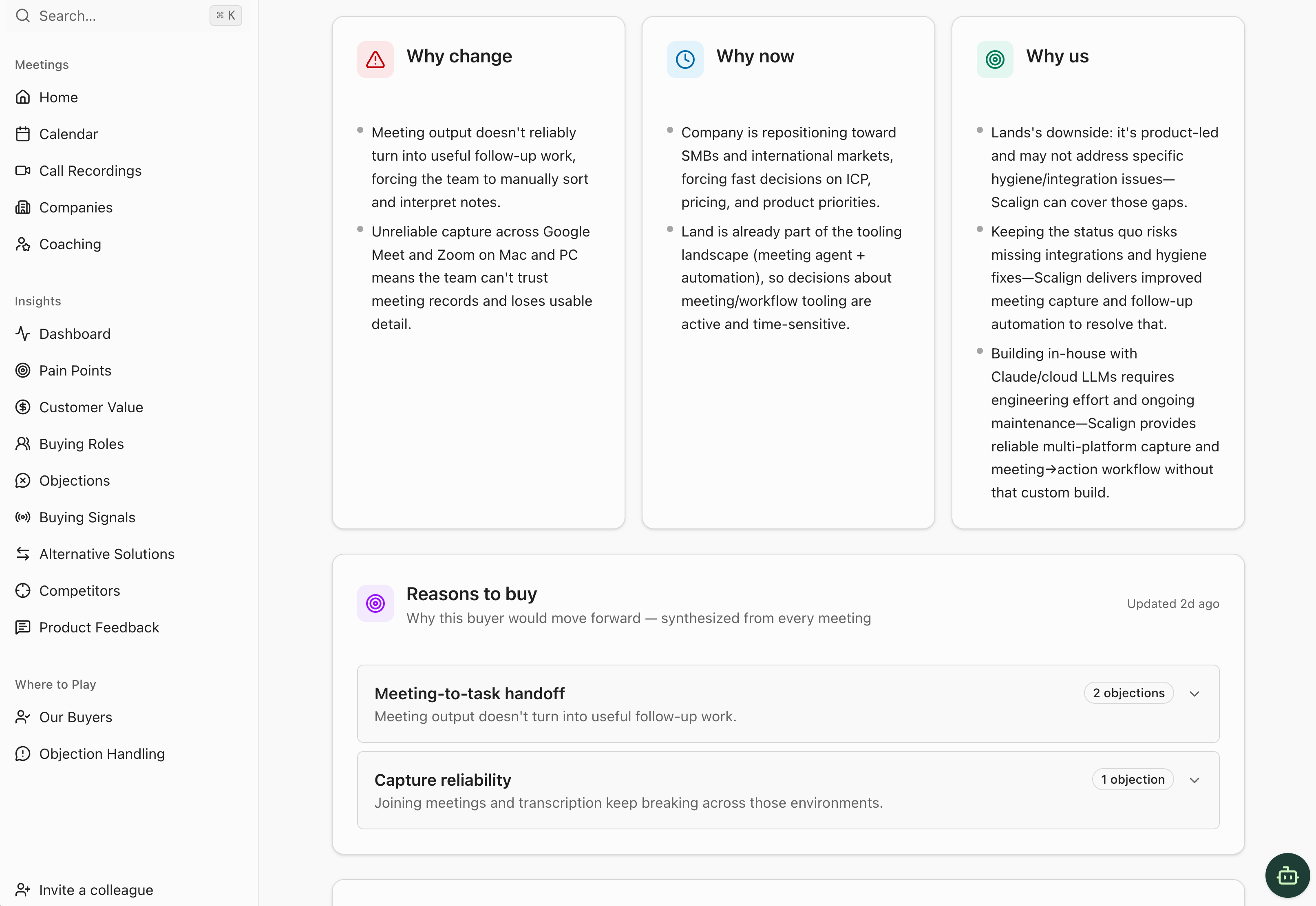Click the Meetings section label
Screen dimensions: 1316x906
point(42,65)
